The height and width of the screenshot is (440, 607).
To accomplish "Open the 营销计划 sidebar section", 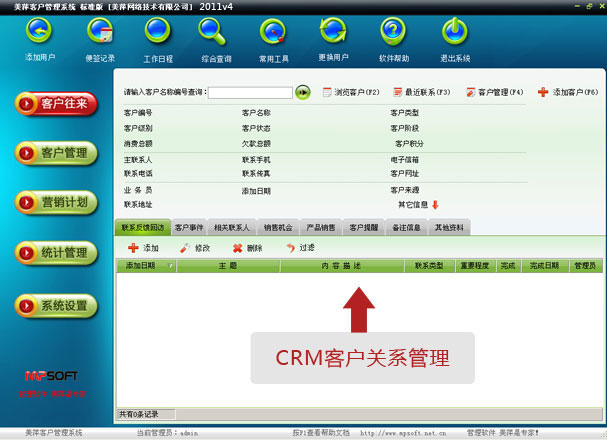I will pos(56,202).
